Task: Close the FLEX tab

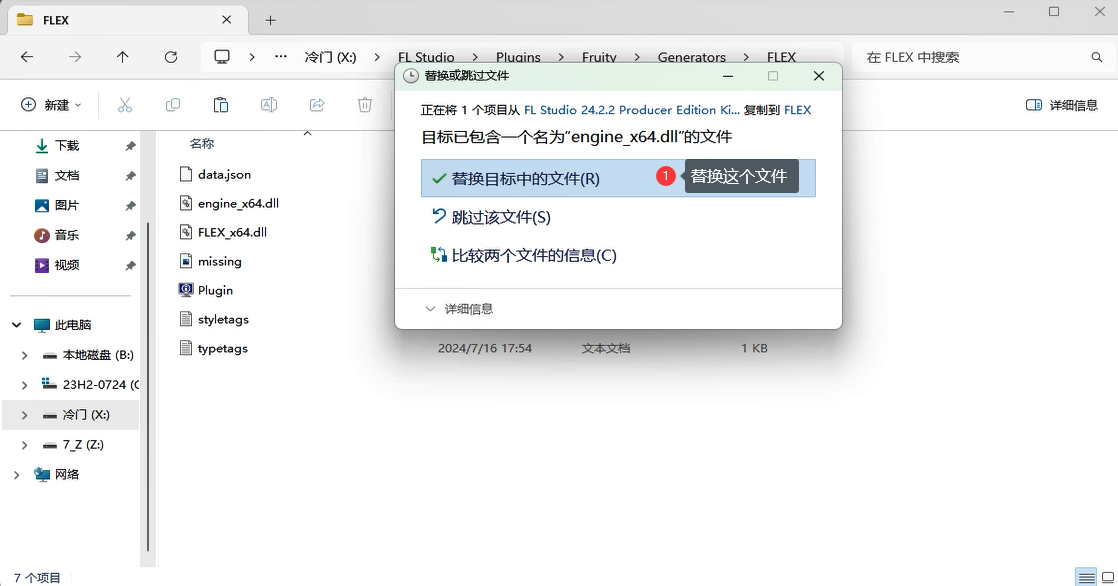Action: [x=227, y=20]
